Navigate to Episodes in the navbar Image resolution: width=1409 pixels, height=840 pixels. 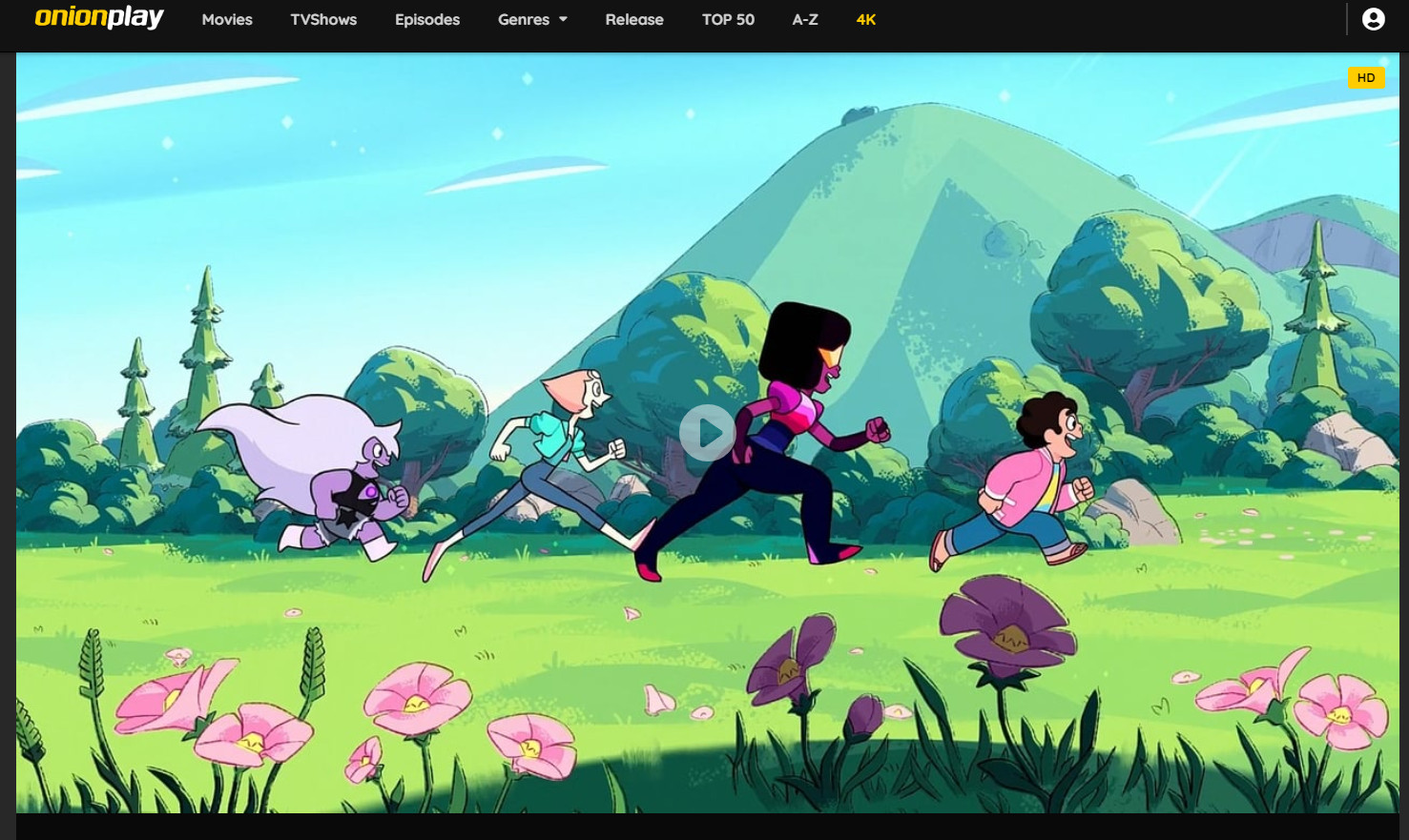tap(426, 19)
